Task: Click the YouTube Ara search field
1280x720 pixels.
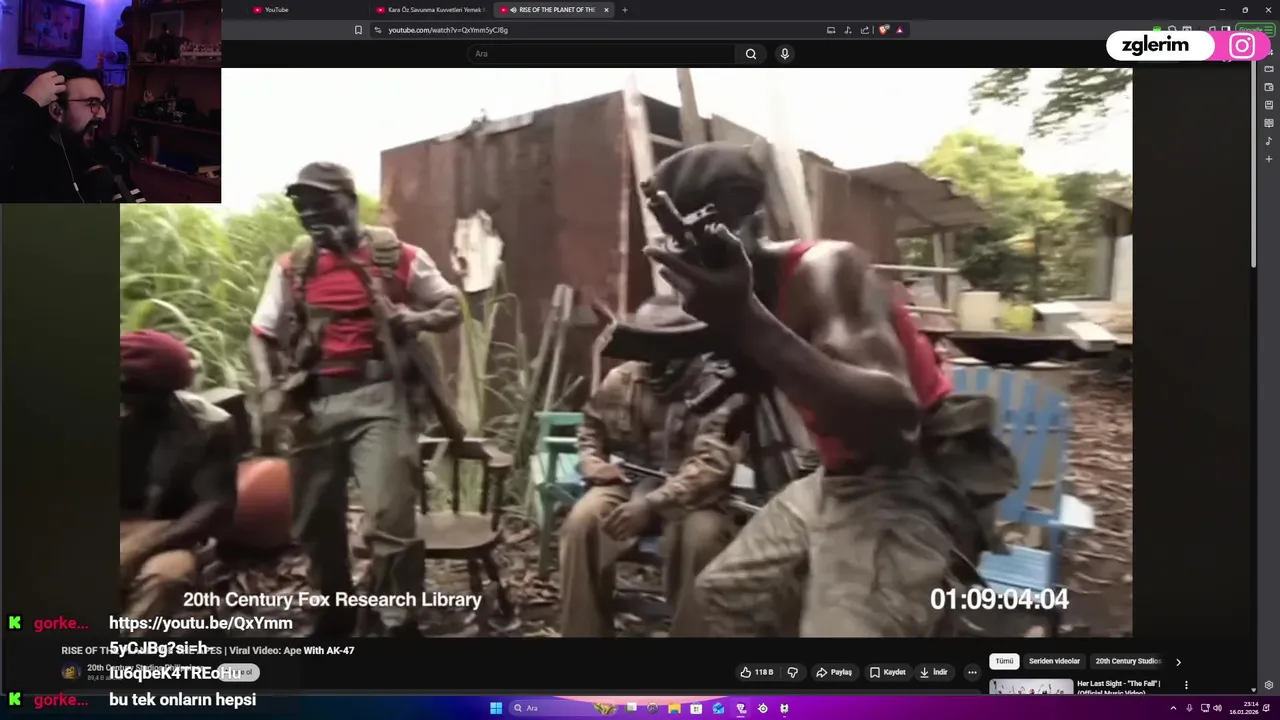Action: [600, 54]
